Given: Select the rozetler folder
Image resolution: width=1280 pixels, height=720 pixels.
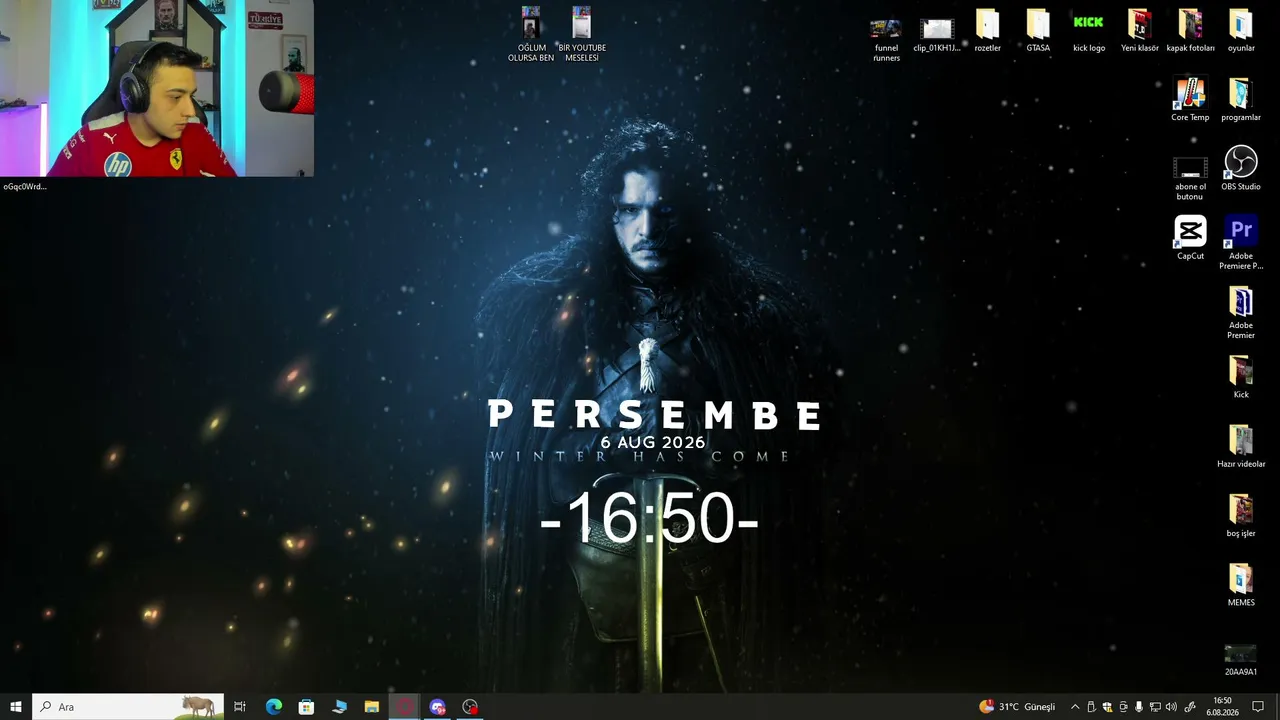Looking at the screenshot, I should [988, 32].
